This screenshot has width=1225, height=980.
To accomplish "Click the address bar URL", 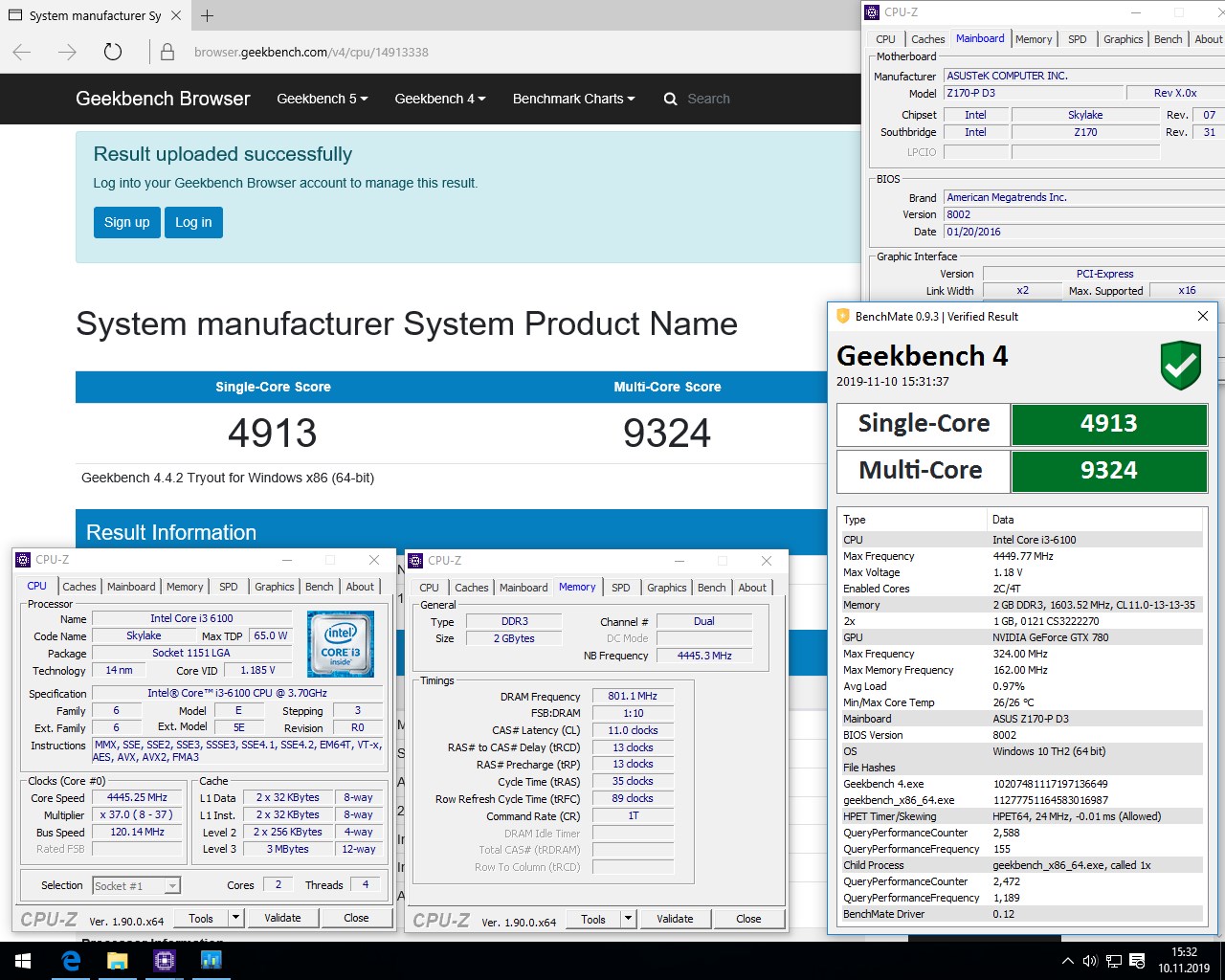I will click(x=311, y=53).
